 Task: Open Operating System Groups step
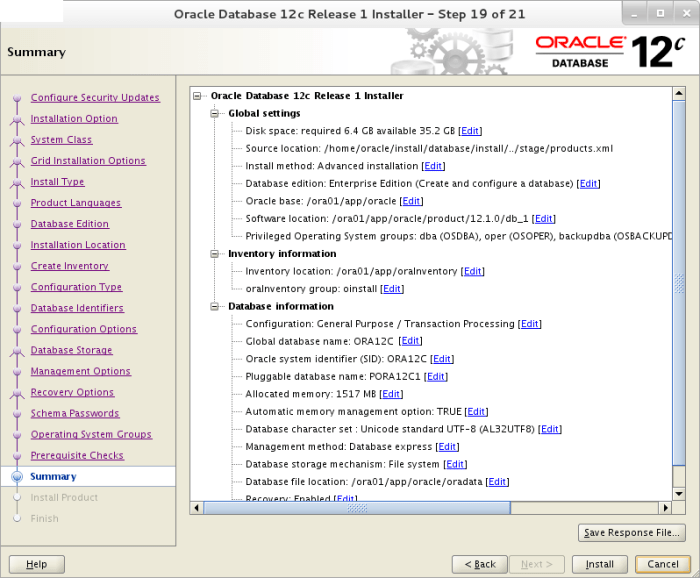point(91,434)
